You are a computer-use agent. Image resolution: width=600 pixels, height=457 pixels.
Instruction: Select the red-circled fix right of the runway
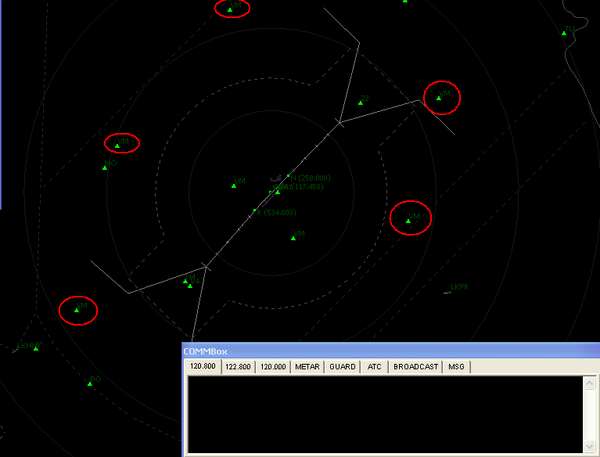click(408, 220)
